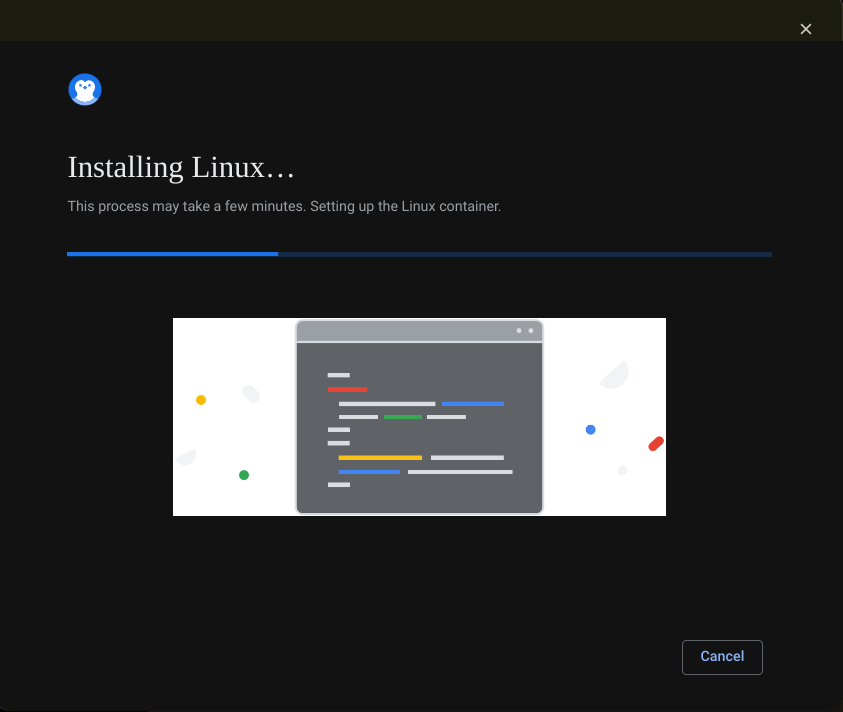843x712 pixels.
Task: Cancel the Linux installation
Action: (x=722, y=657)
